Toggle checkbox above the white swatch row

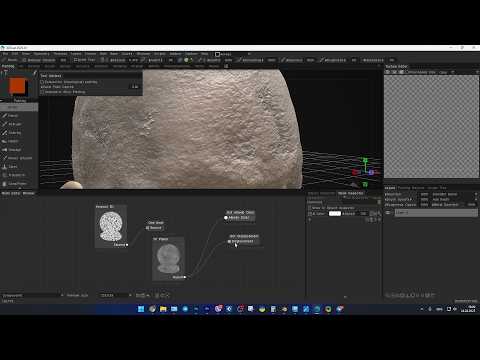(310, 208)
